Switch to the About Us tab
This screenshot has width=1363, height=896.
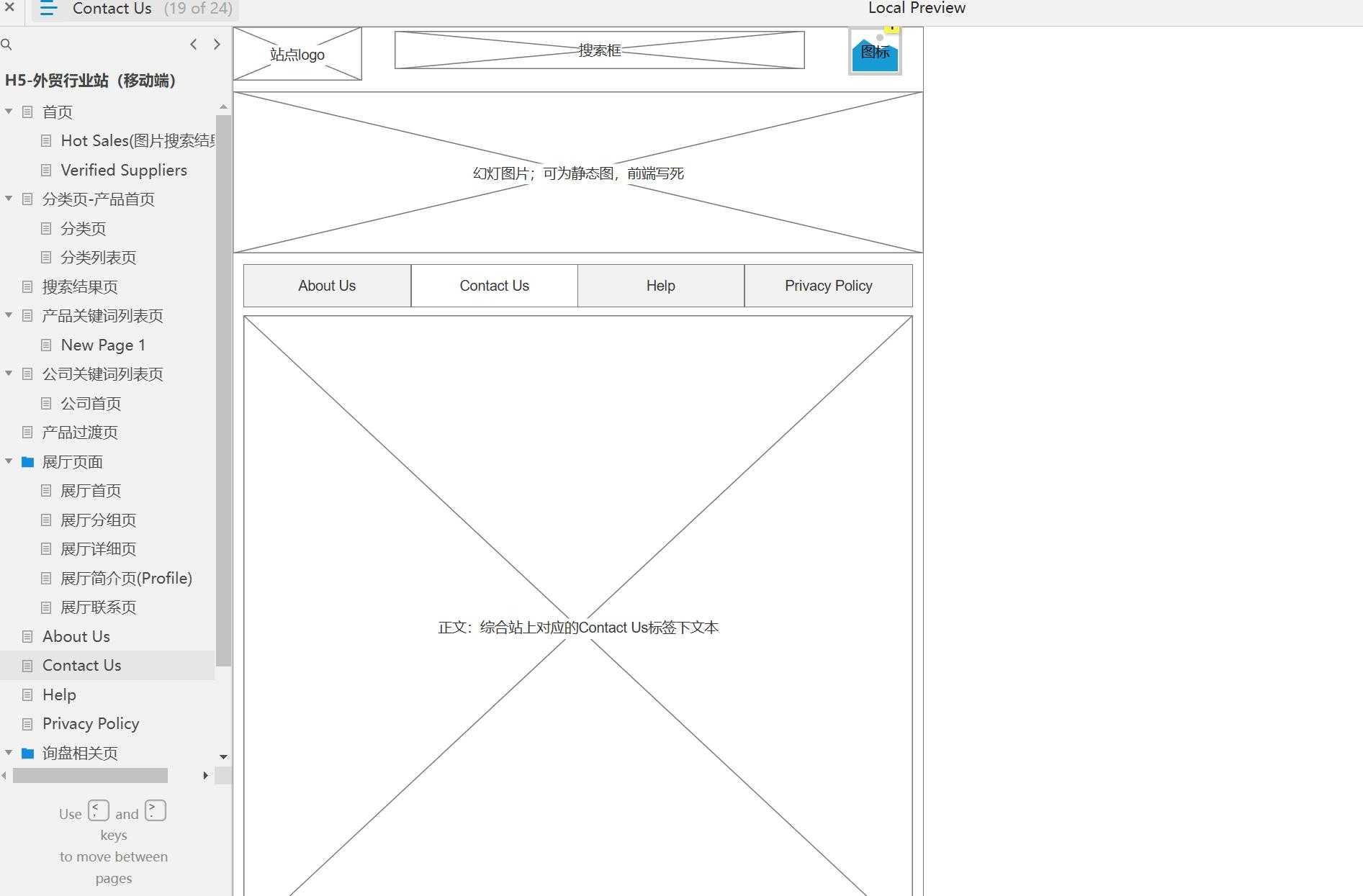(327, 286)
